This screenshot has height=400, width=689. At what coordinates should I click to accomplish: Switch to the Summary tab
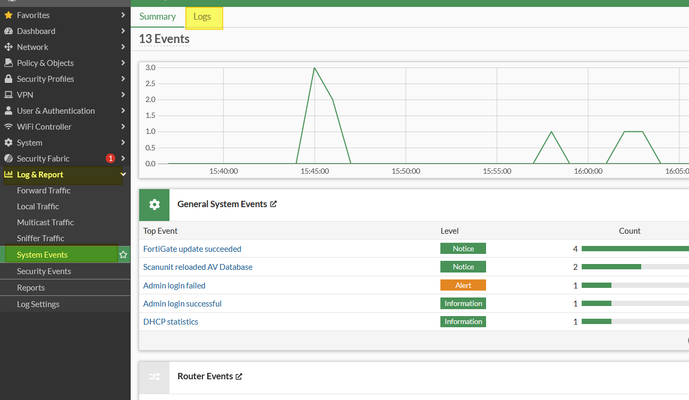157,16
